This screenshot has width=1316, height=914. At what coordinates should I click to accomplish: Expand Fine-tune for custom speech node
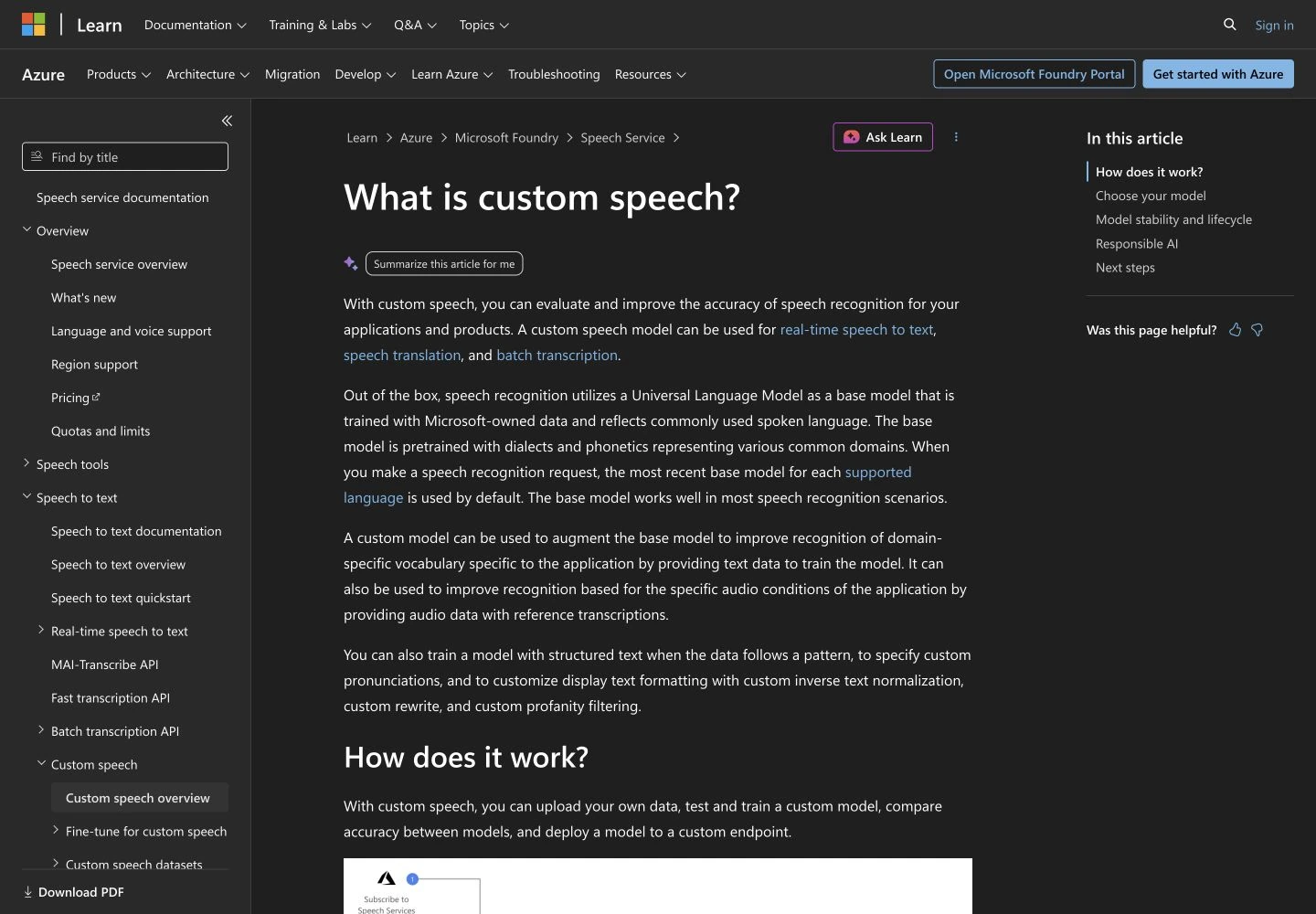[x=56, y=831]
